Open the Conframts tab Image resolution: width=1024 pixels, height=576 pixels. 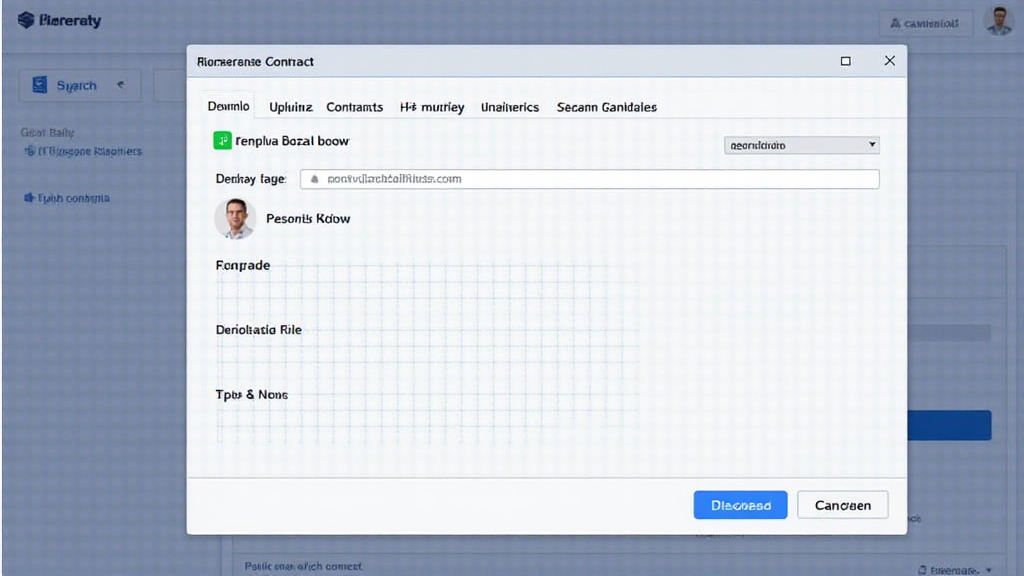click(x=354, y=107)
